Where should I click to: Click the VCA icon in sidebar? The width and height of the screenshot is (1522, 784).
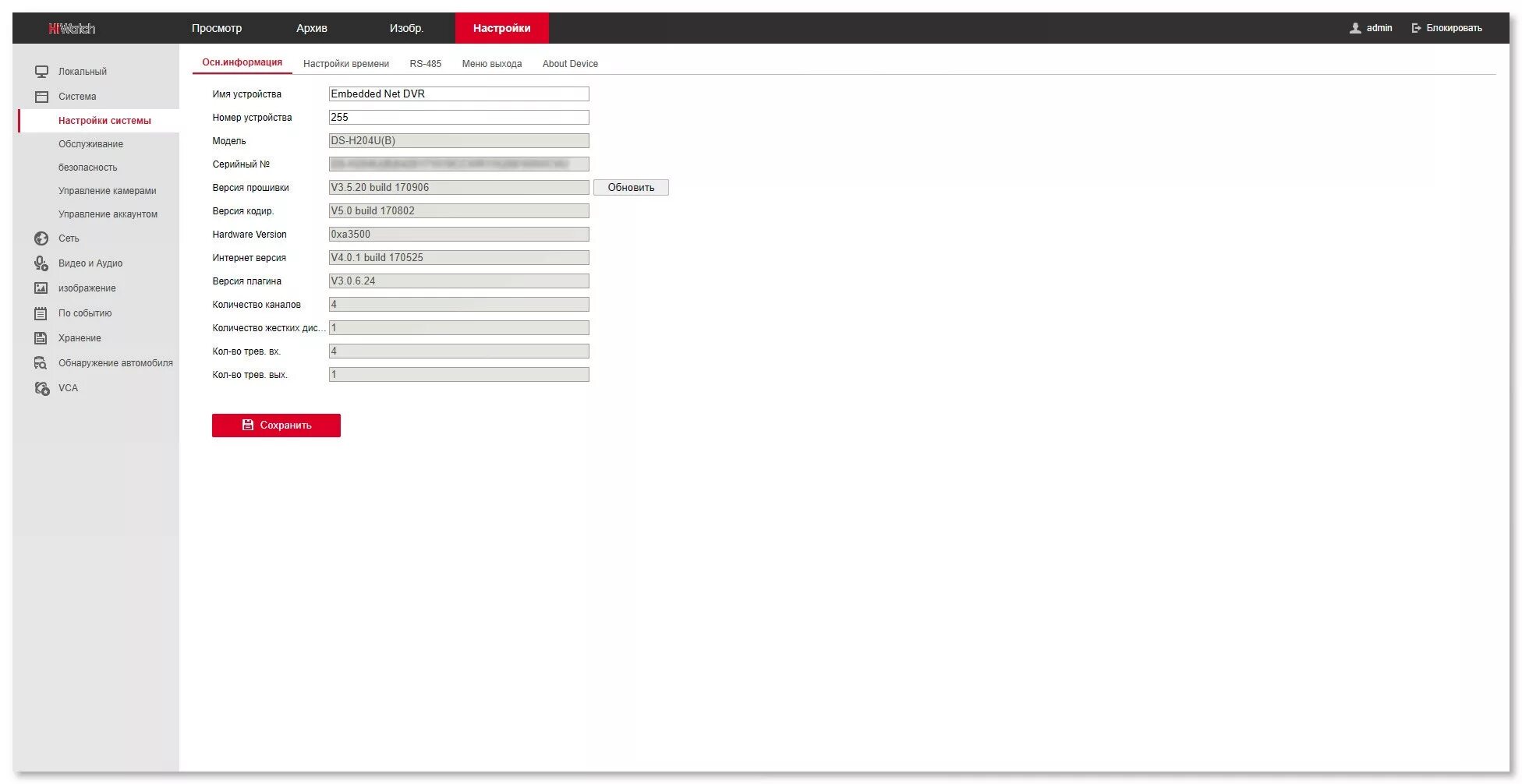coord(41,388)
